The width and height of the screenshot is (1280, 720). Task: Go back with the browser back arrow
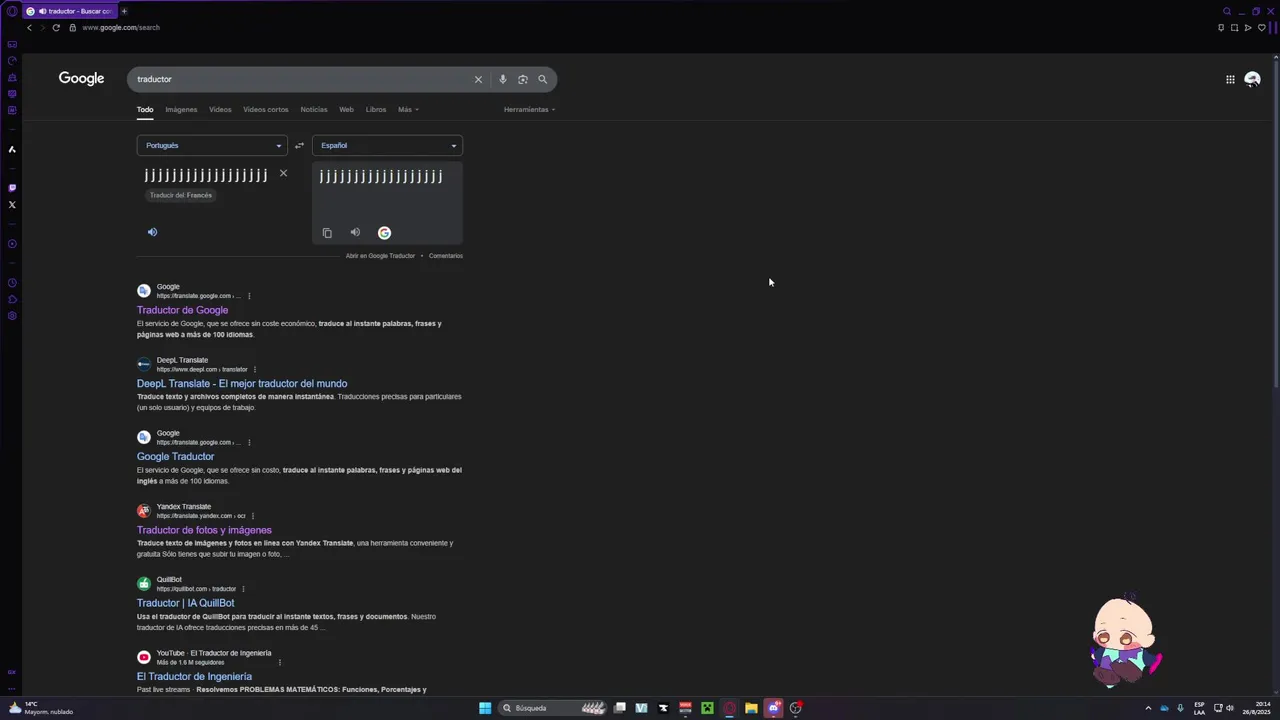tap(29, 27)
